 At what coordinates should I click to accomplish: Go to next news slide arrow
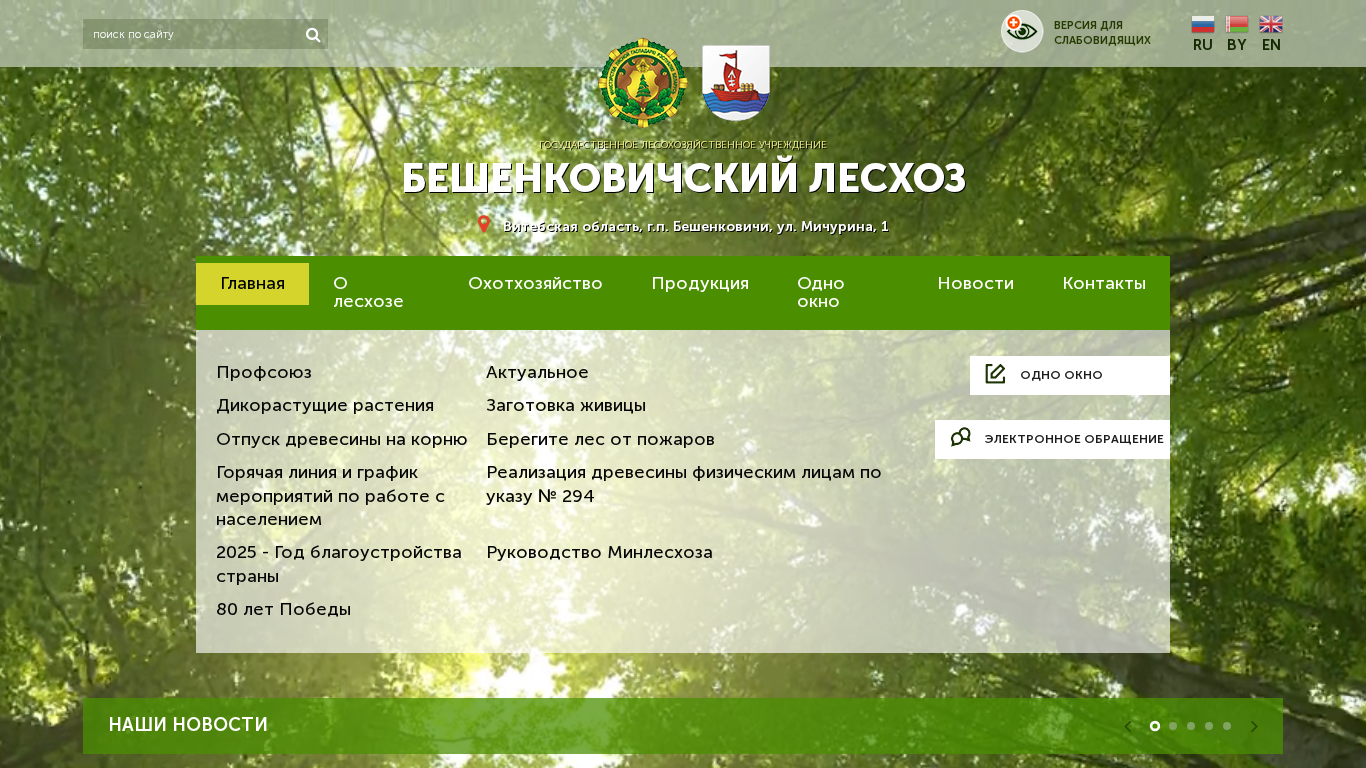pyautogui.click(x=1254, y=726)
